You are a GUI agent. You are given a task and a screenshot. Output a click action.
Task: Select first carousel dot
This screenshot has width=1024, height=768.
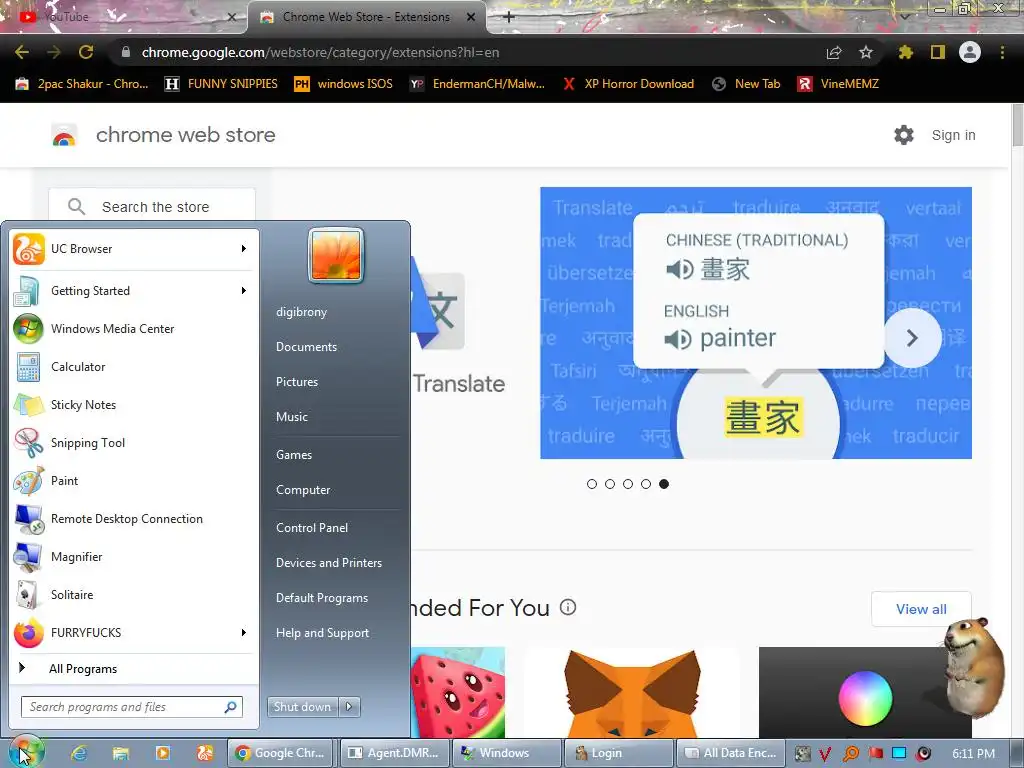(592, 484)
